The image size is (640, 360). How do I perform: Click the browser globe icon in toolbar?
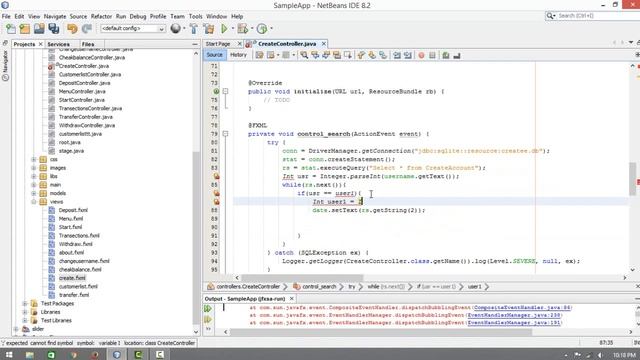176,29
